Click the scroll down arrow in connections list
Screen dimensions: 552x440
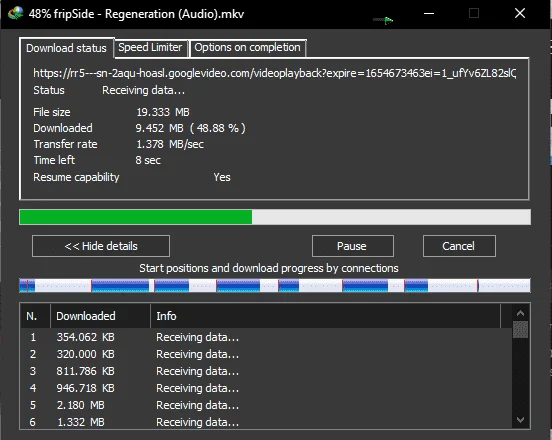(x=520, y=420)
